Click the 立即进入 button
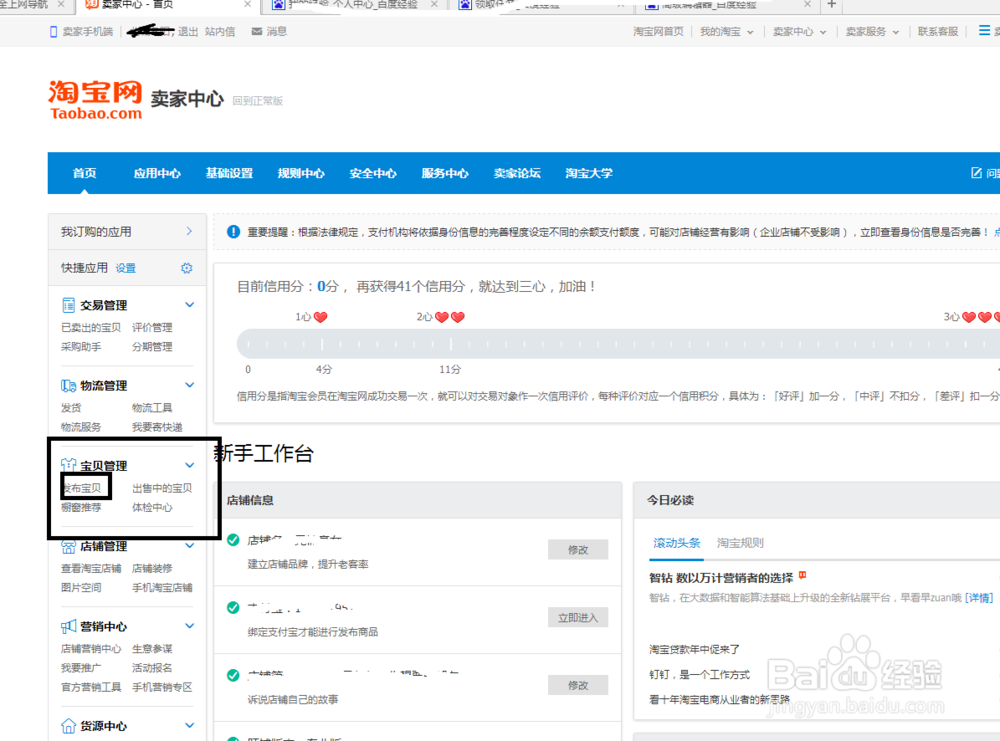 click(578, 617)
